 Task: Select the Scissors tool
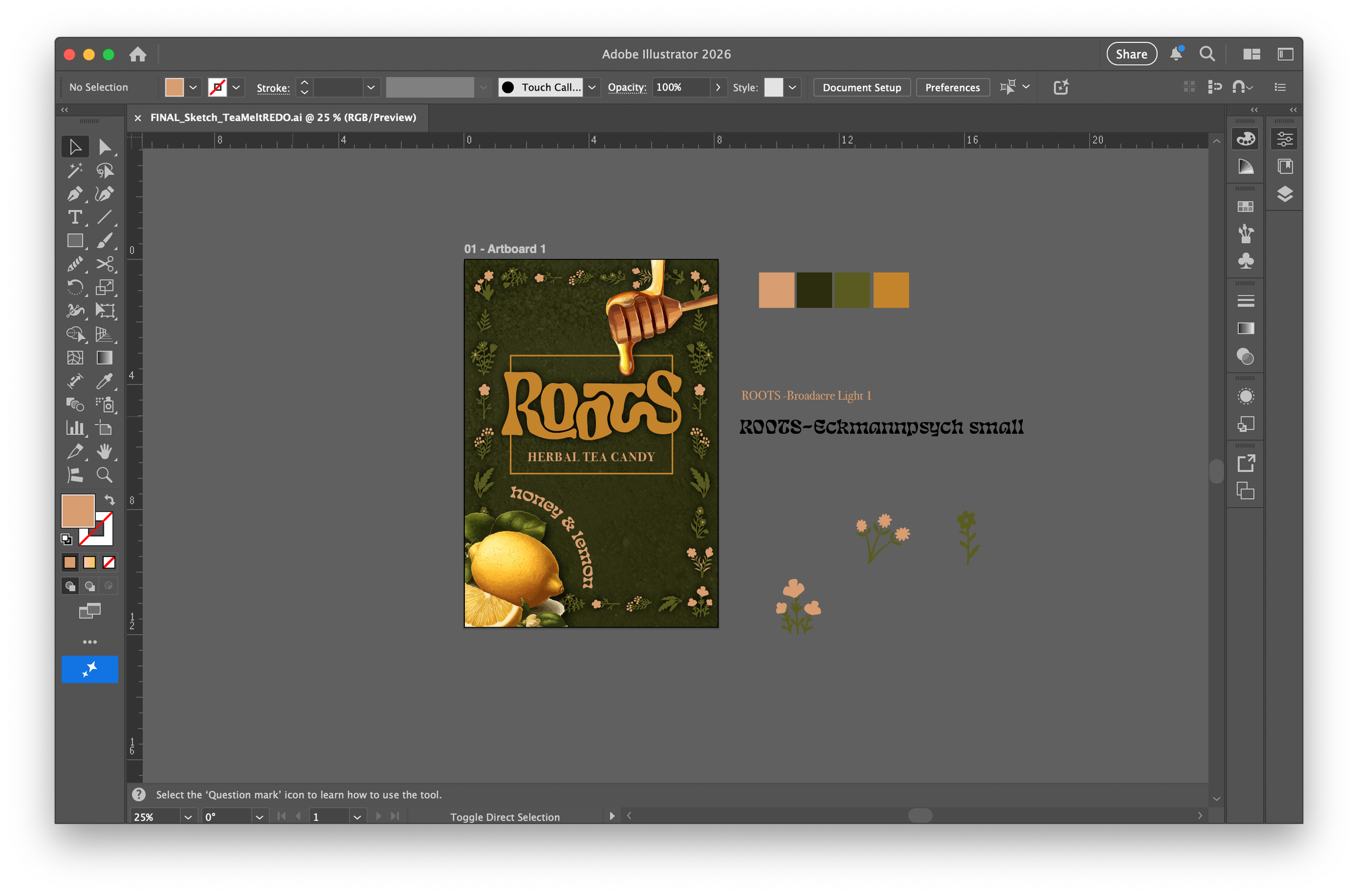(x=105, y=264)
